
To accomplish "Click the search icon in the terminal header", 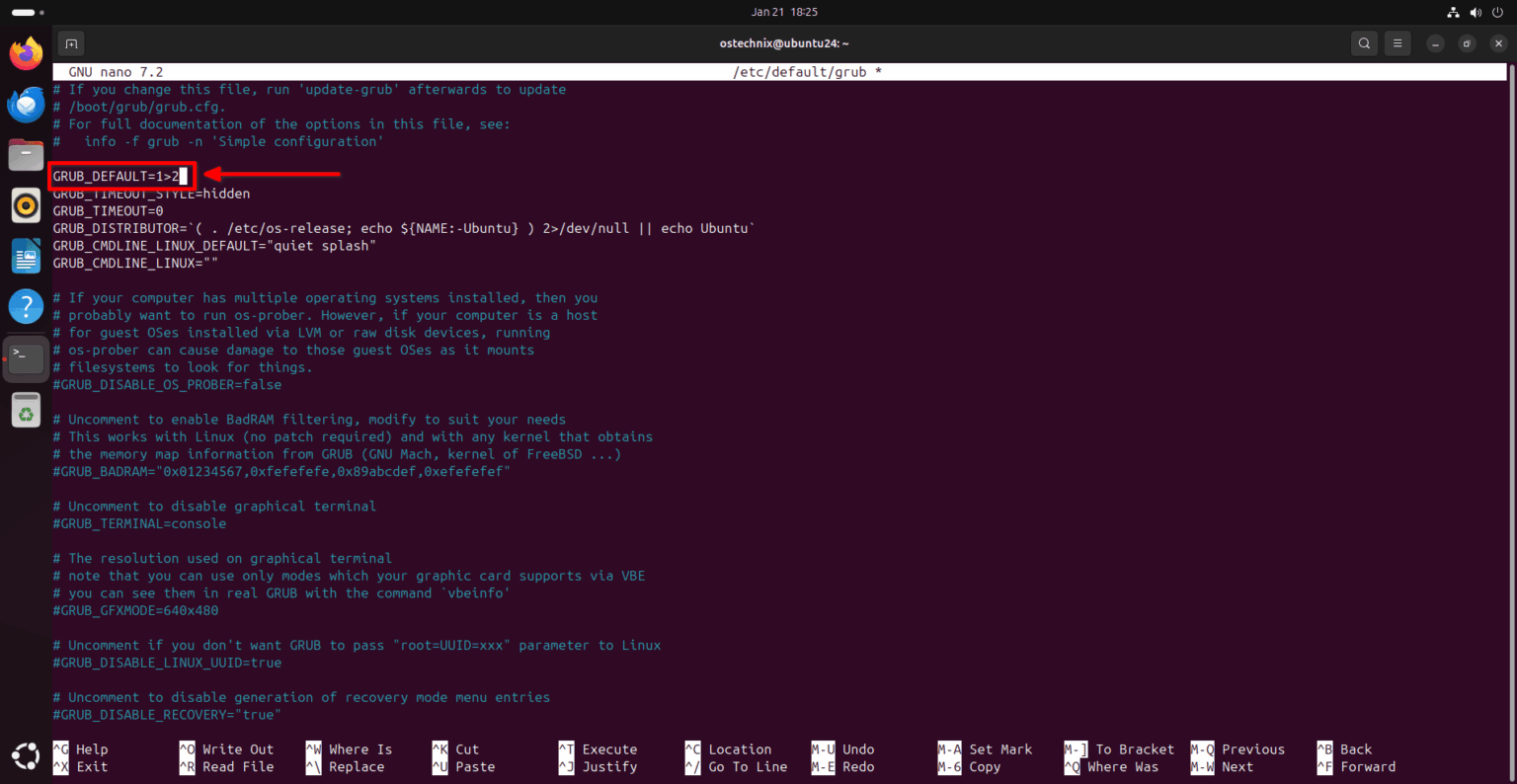I will pos(1363,43).
